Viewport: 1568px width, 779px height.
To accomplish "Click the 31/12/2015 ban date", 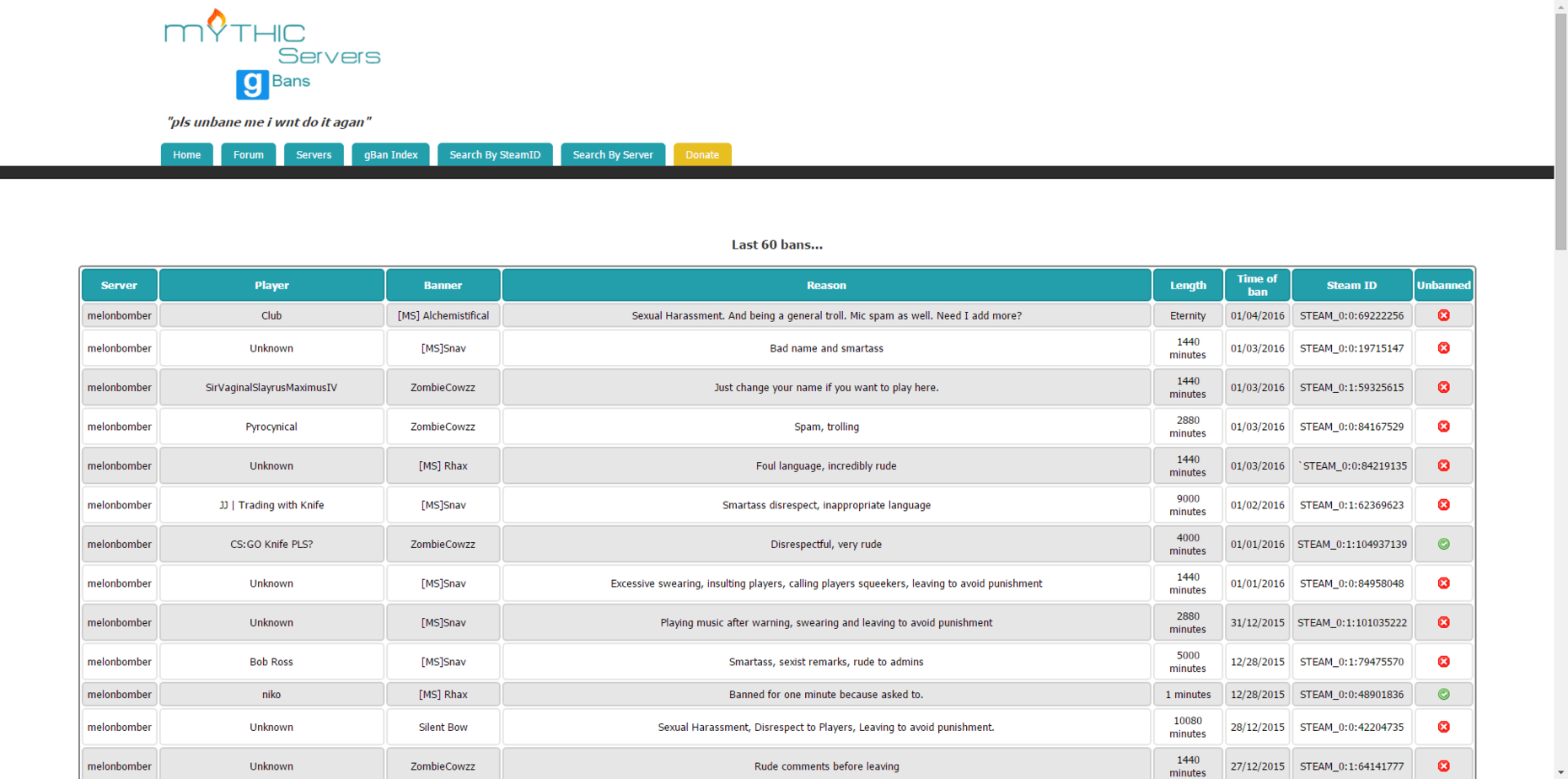I will pyautogui.click(x=1257, y=623).
